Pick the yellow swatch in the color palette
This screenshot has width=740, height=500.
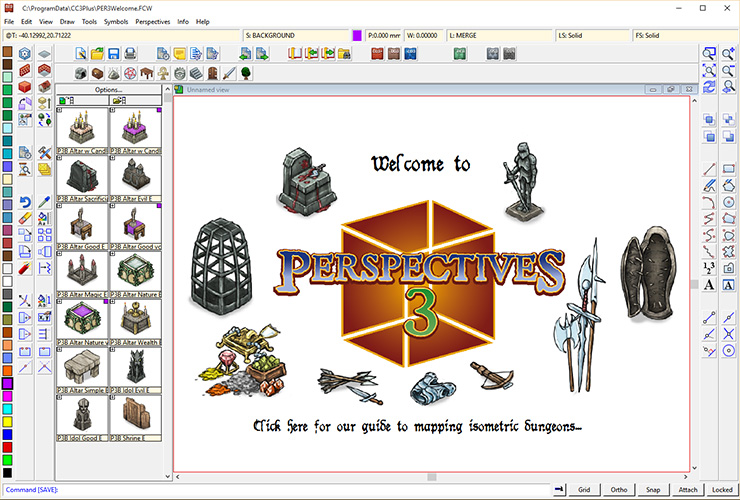pyautogui.click(x=8, y=421)
